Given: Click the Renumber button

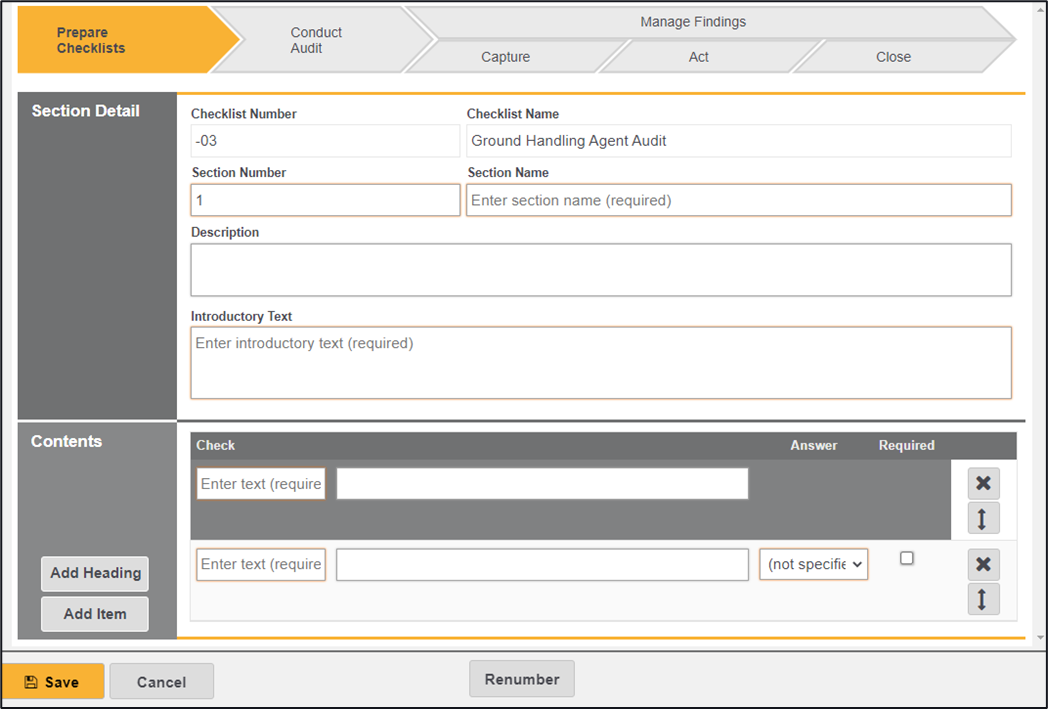Looking at the screenshot, I should pyautogui.click(x=521, y=679).
